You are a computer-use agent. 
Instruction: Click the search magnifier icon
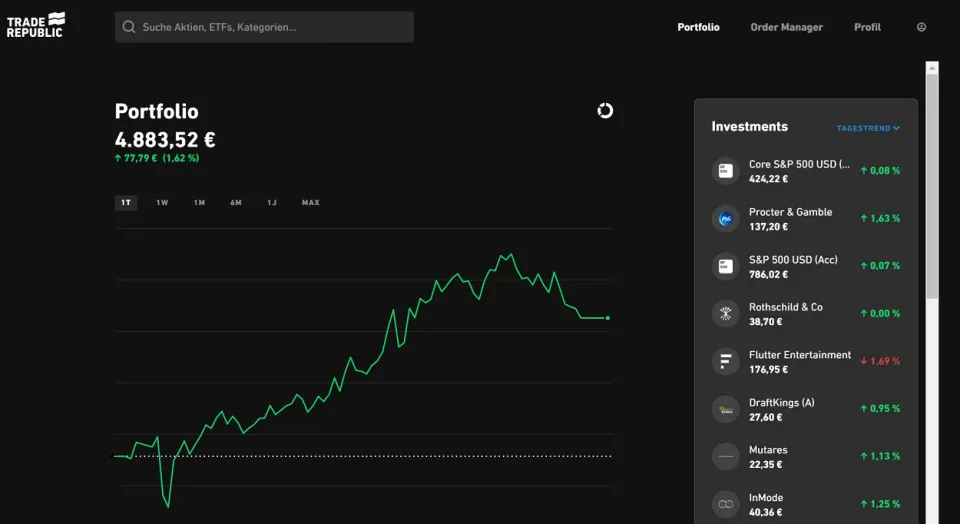[129, 27]
